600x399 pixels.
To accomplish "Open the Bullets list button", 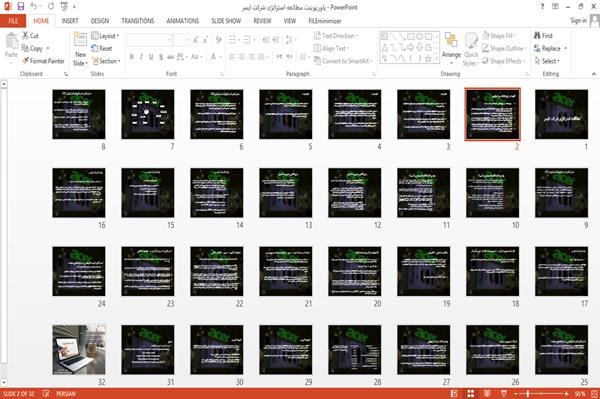I will tap(233, 39).
